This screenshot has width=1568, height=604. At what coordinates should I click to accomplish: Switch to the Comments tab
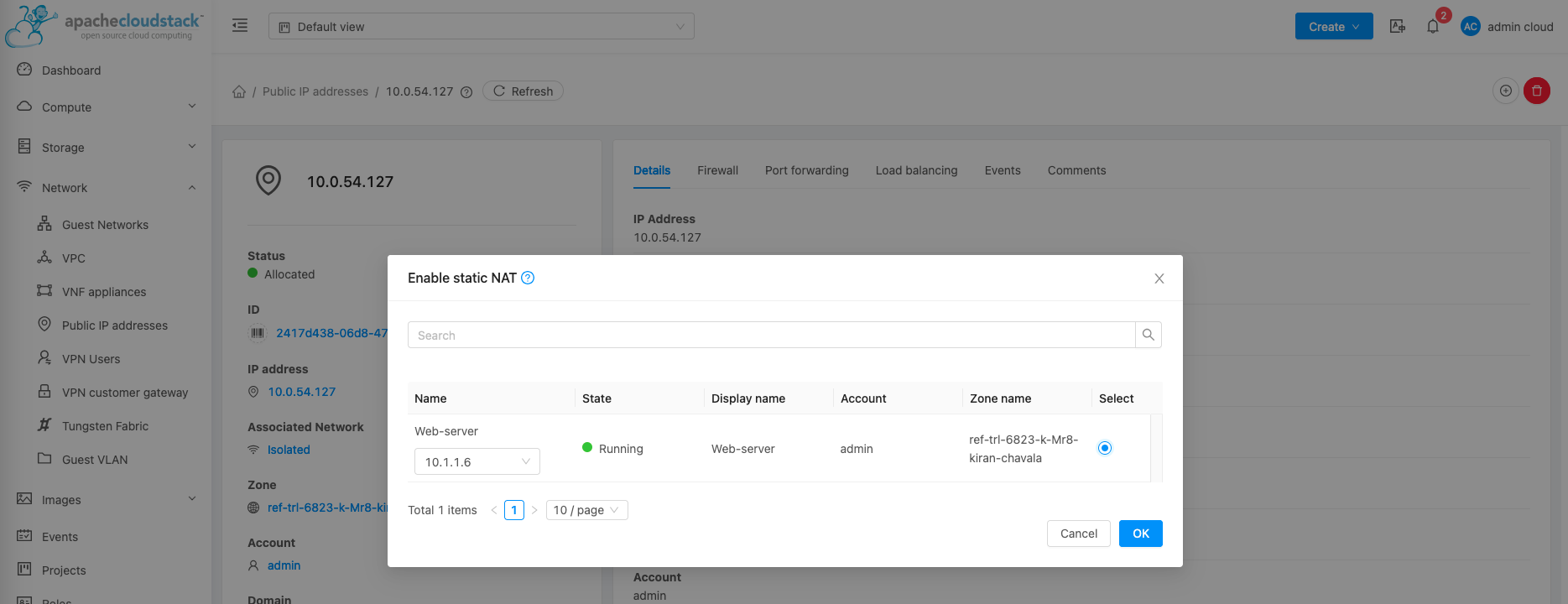point(1076,170)
